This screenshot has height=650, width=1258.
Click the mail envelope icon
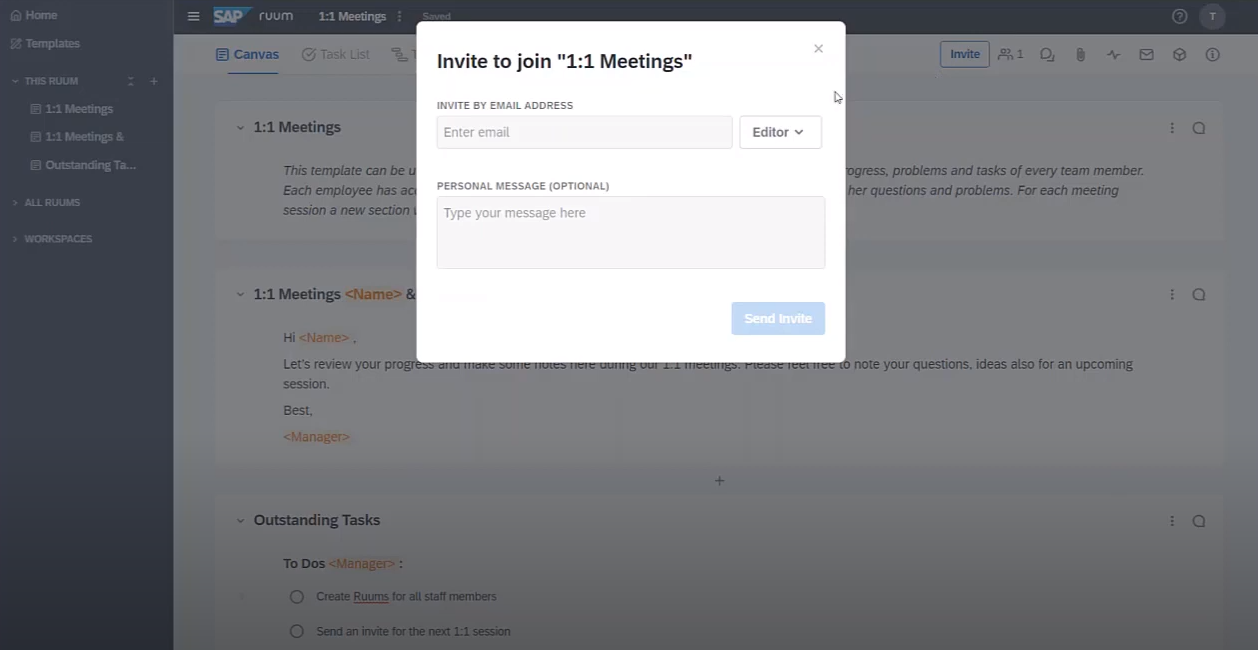click(x=1146, y=55)
